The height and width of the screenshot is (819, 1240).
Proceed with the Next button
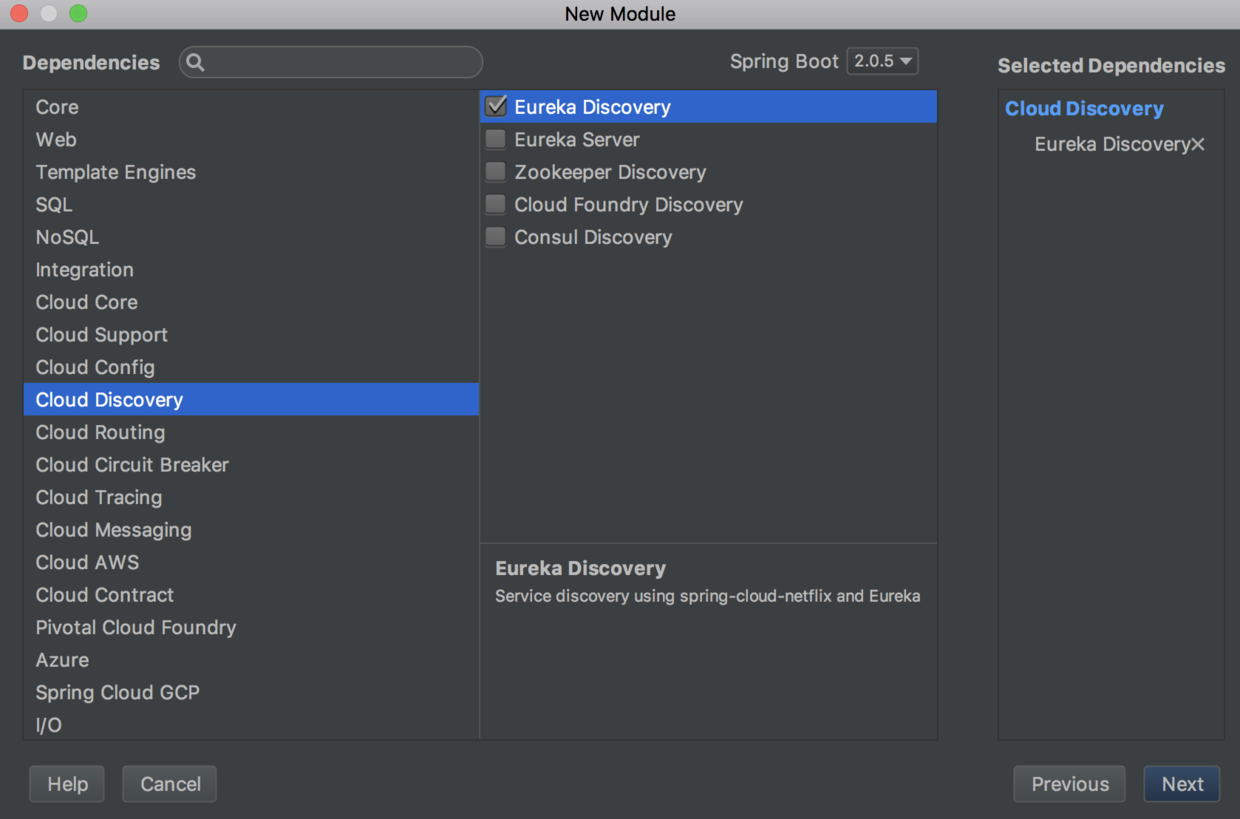tap(1182, 784)
